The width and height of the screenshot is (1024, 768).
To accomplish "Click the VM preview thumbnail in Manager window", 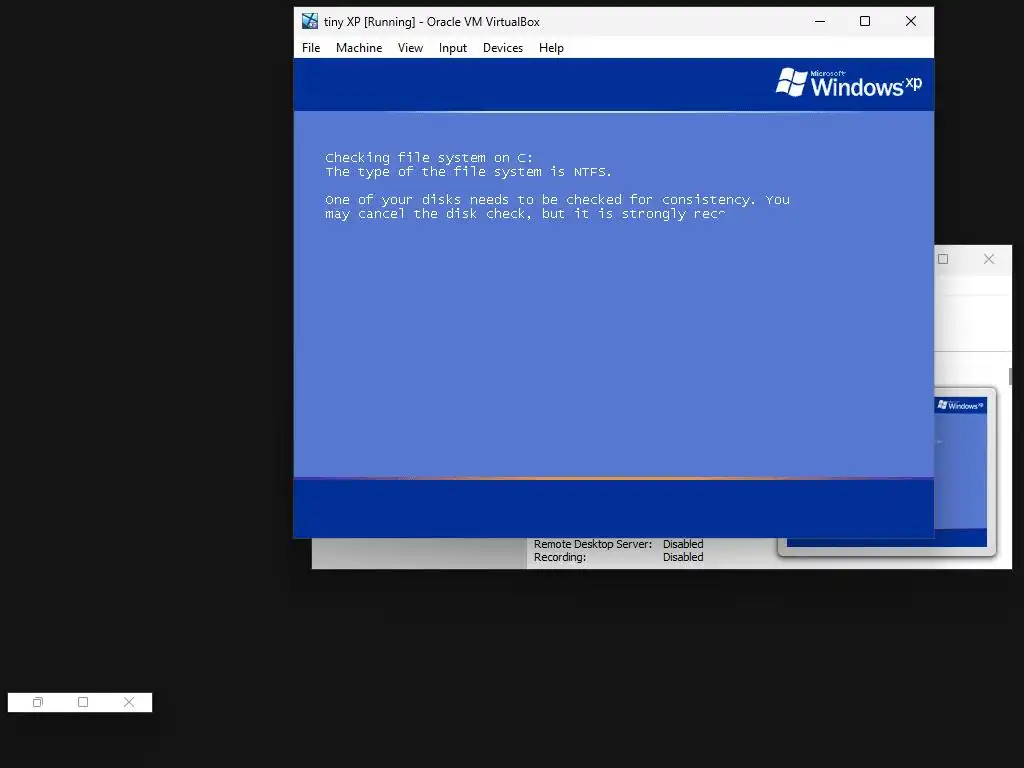I will click(960, 470).
